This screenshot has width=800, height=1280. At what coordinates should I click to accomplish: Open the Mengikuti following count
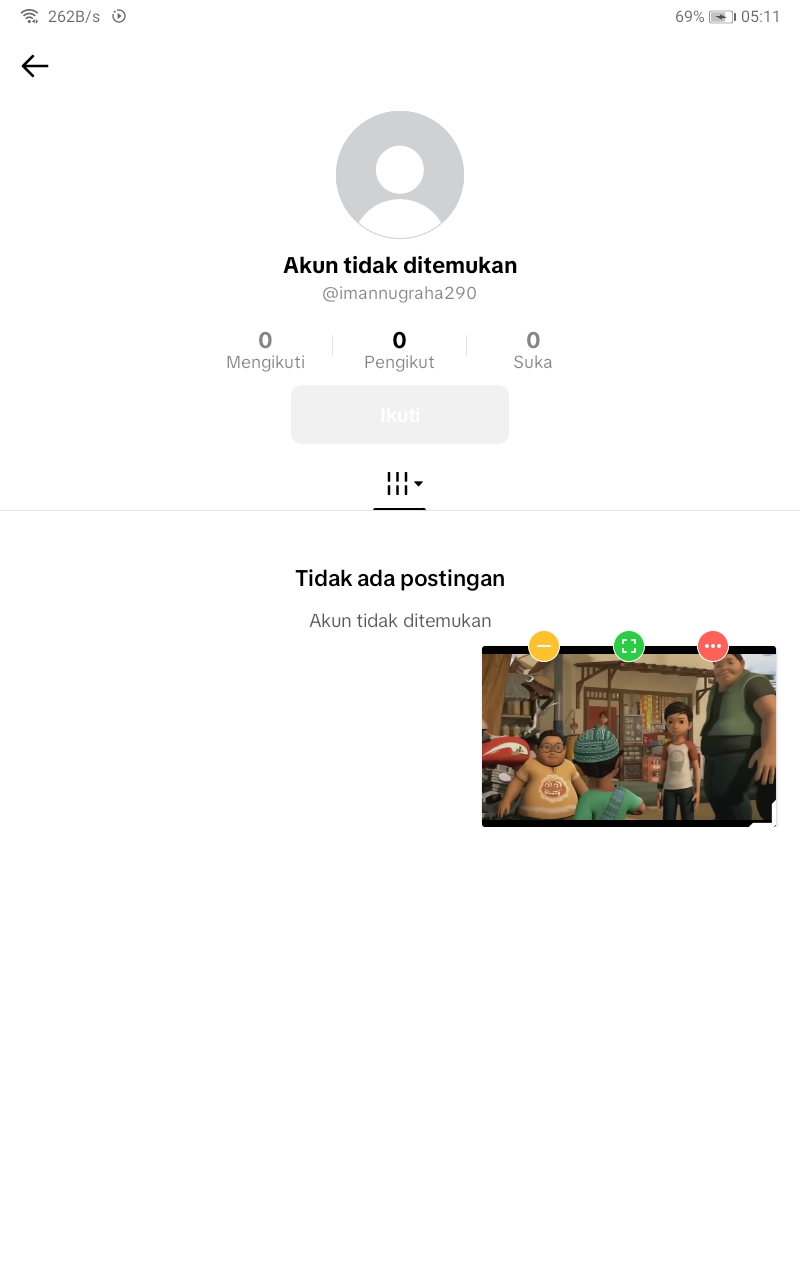coord(265,350)
